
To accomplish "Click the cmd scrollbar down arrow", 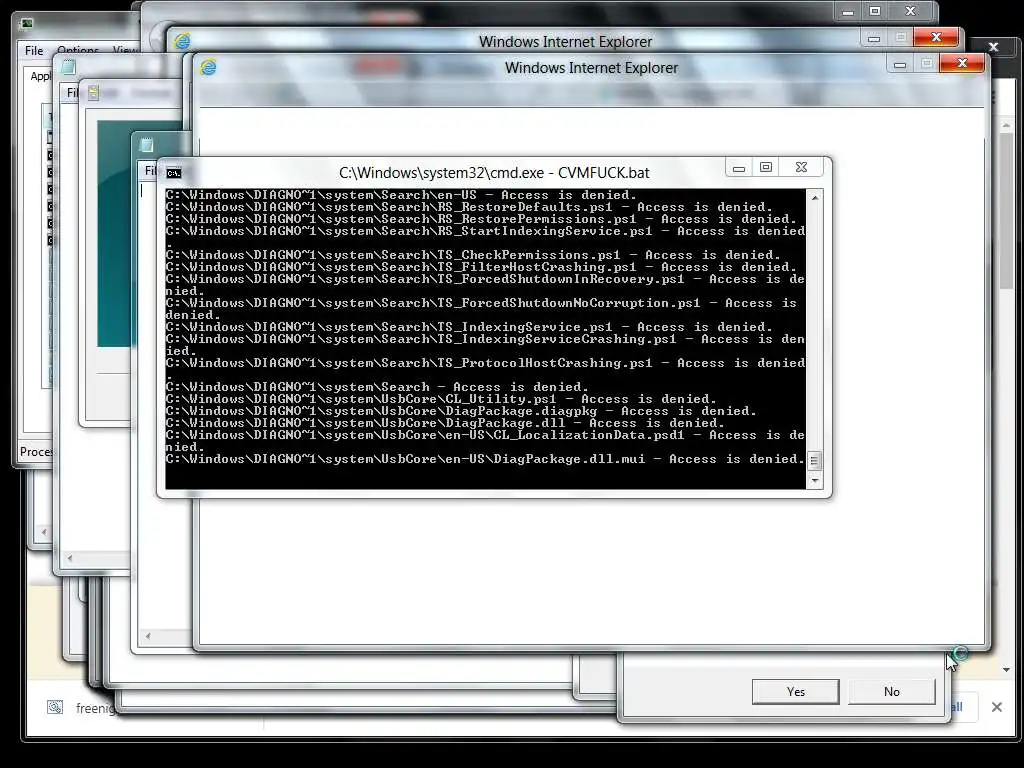I will [x=814, y=481].
